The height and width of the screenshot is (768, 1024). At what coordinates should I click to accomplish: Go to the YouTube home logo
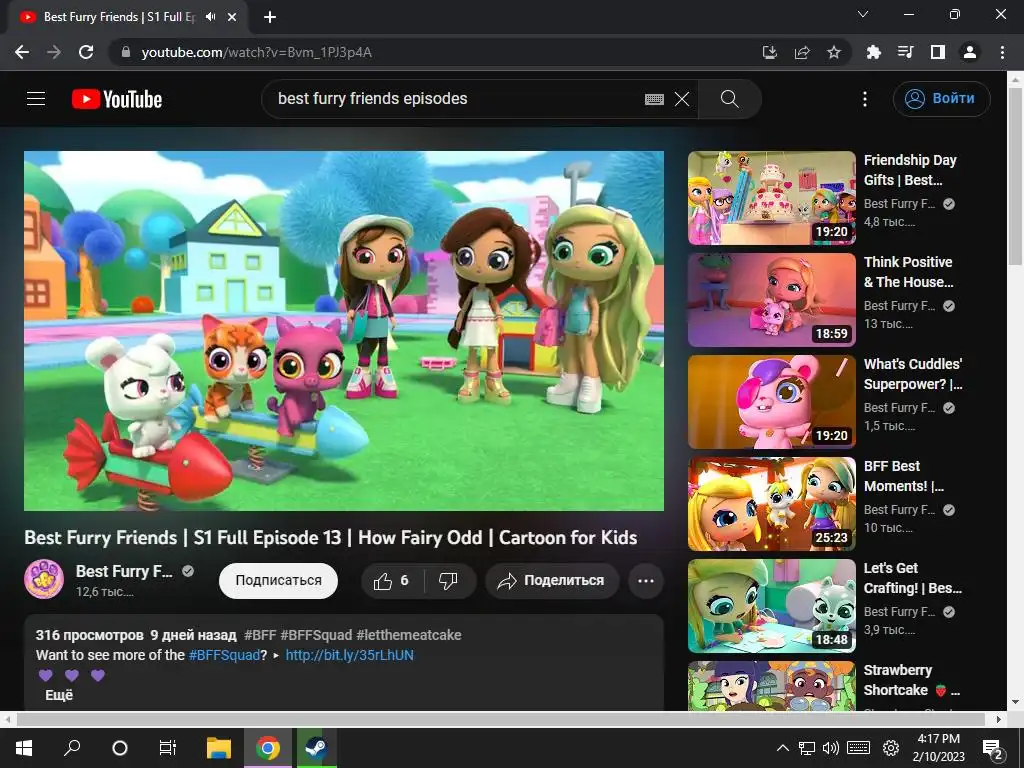coord(117,99)
